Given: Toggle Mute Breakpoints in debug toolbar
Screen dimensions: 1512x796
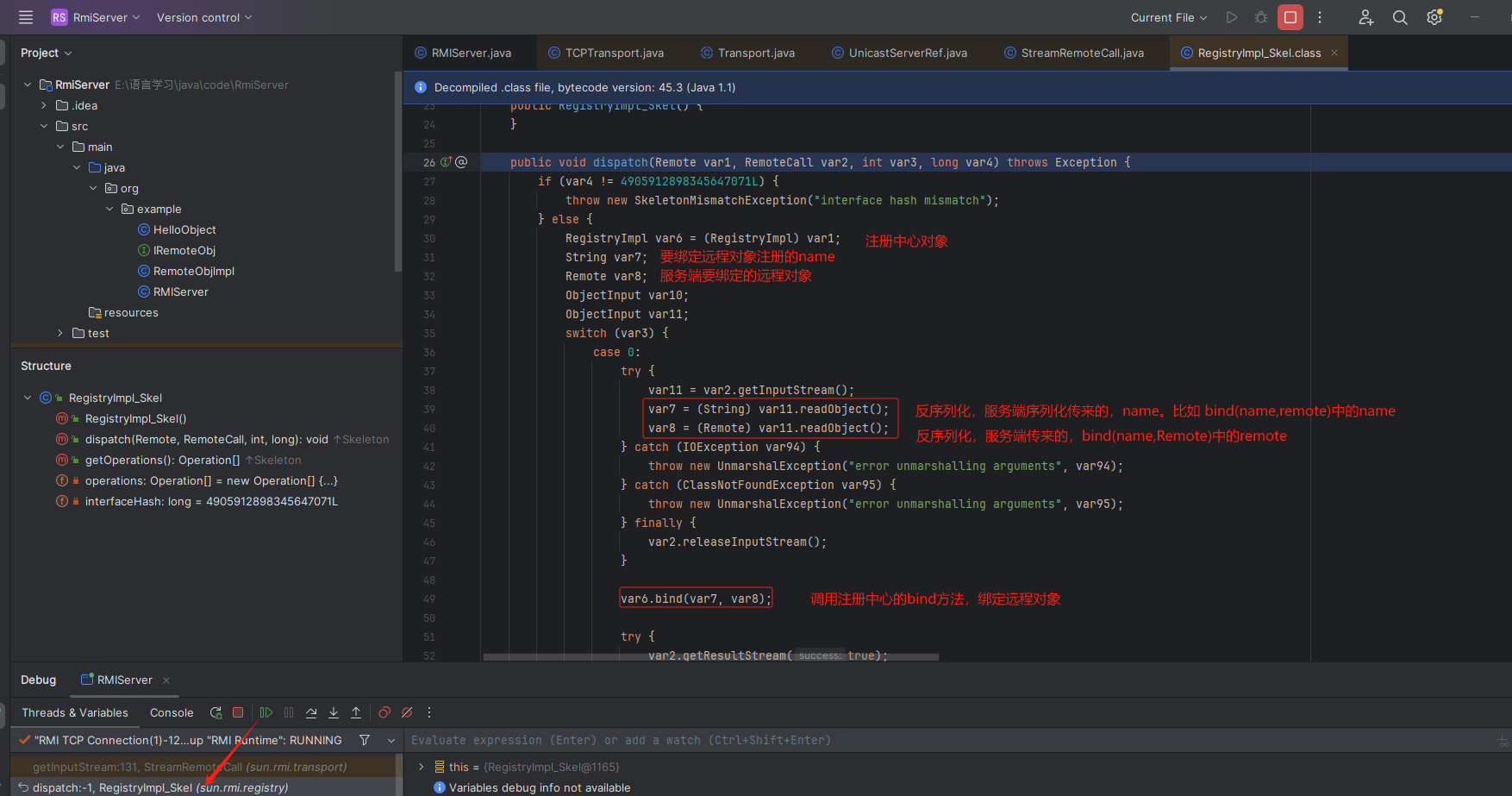Looking at the screenshot, I should 407,712.
